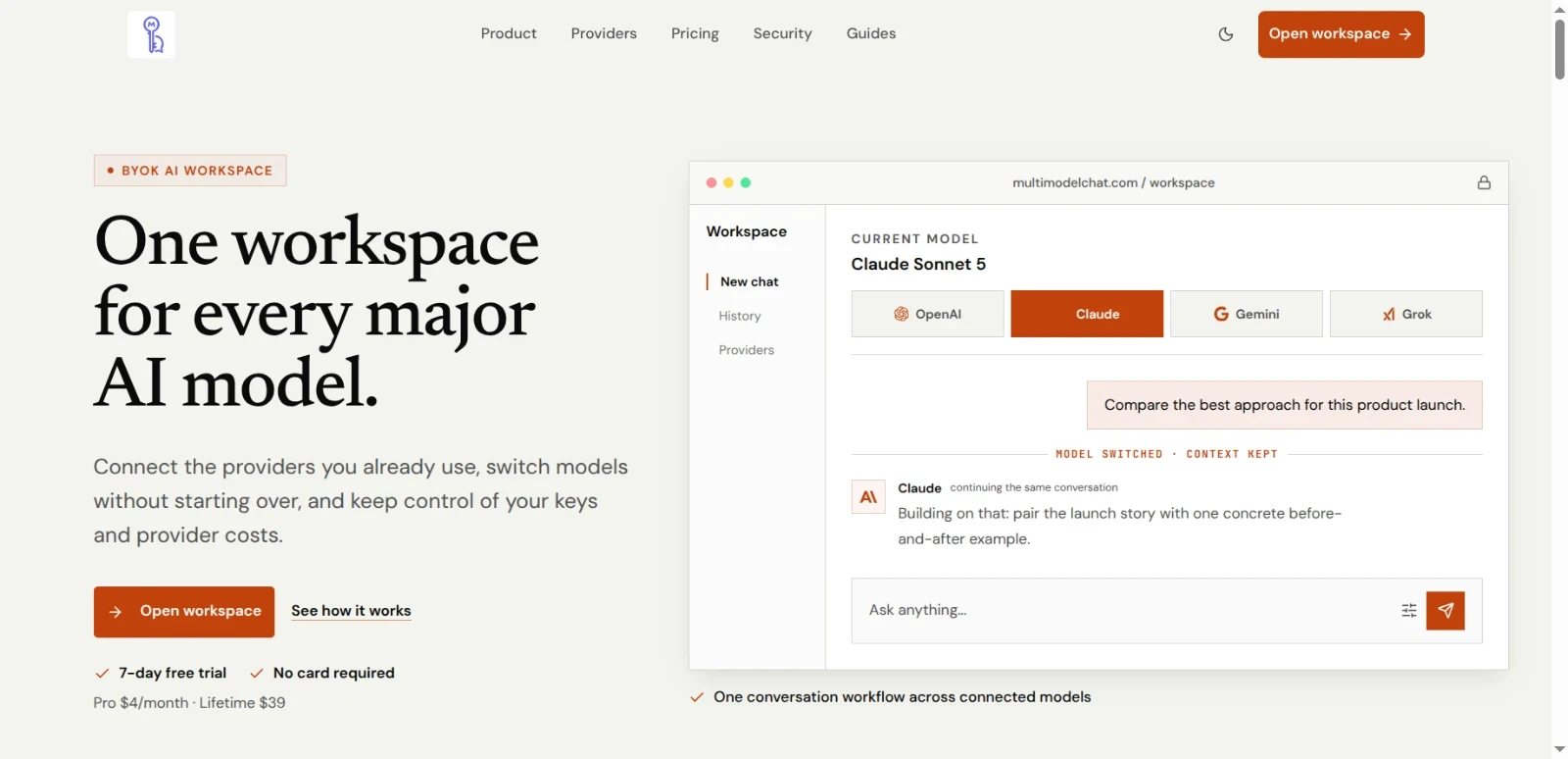This screenshot has width=1568, height=759.
Task: Open Guides from the top navigation
Action: tap(871, 33)
